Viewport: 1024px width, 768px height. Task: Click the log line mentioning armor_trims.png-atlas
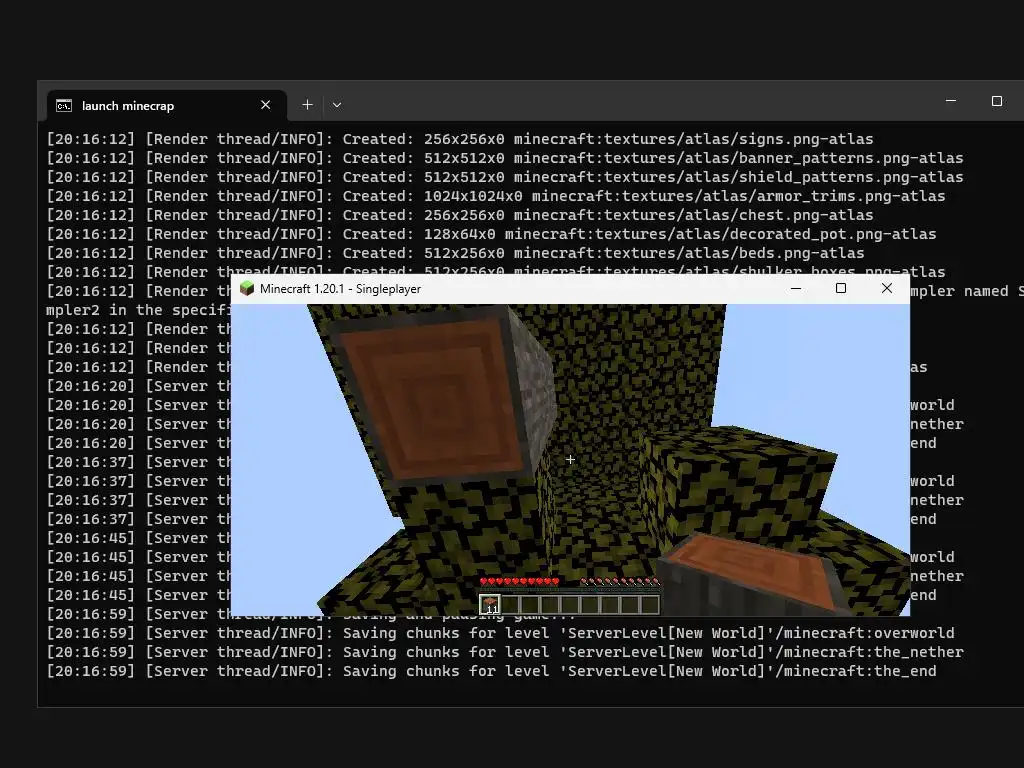496,196
